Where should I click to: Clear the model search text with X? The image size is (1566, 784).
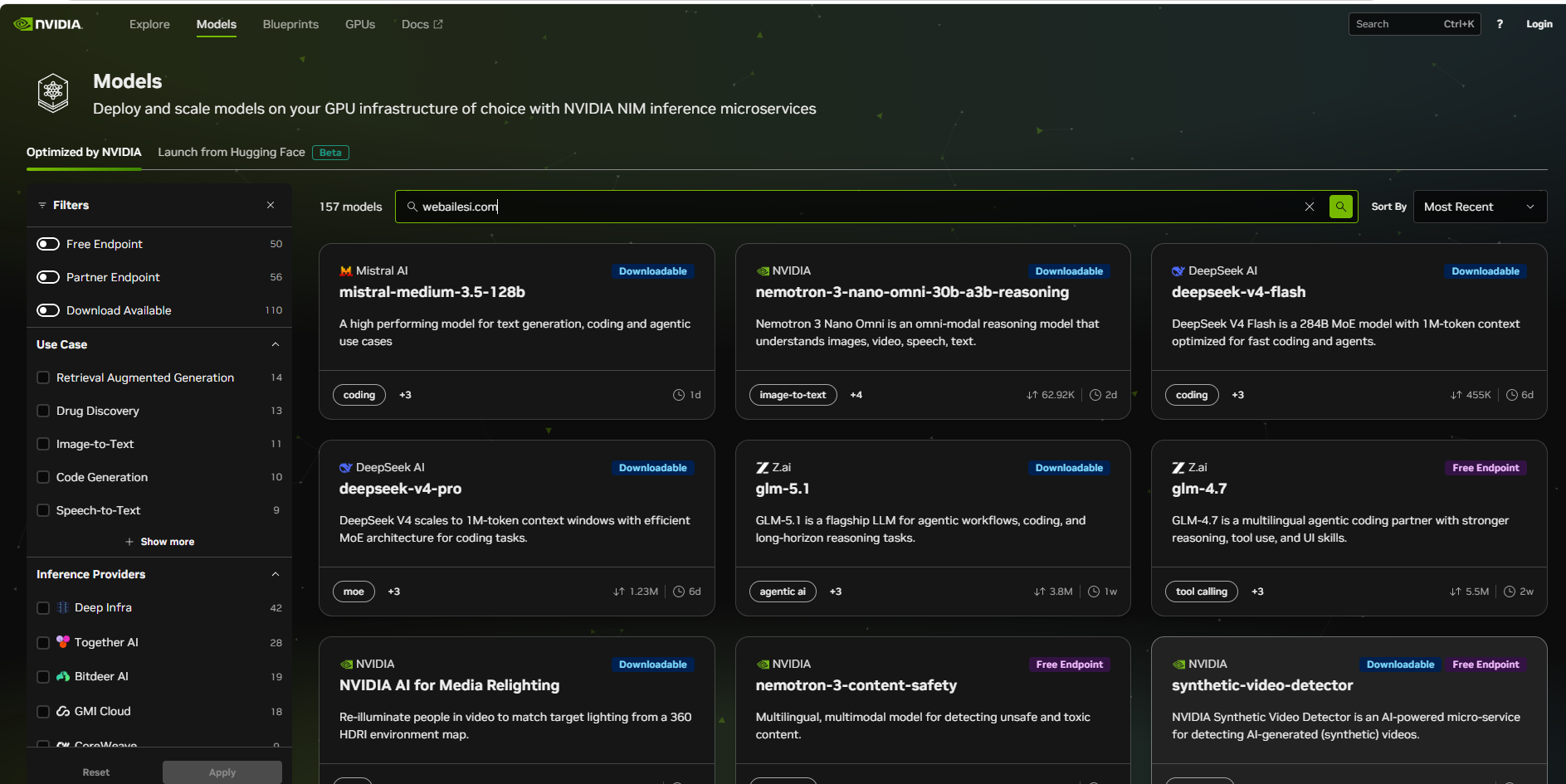click(1310, 207)
